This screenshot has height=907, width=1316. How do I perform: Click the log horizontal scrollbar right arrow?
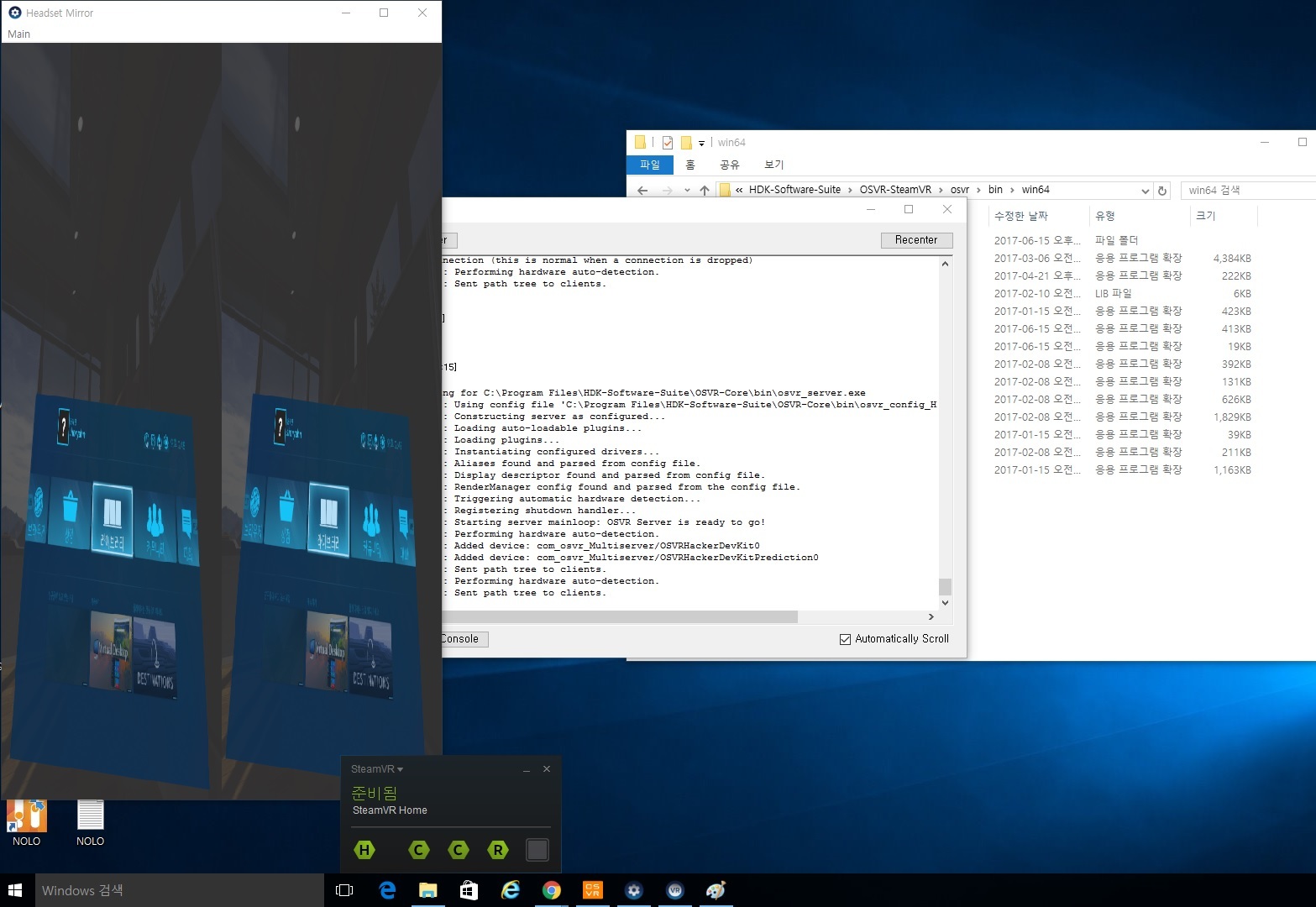click(x=931, y=617)
